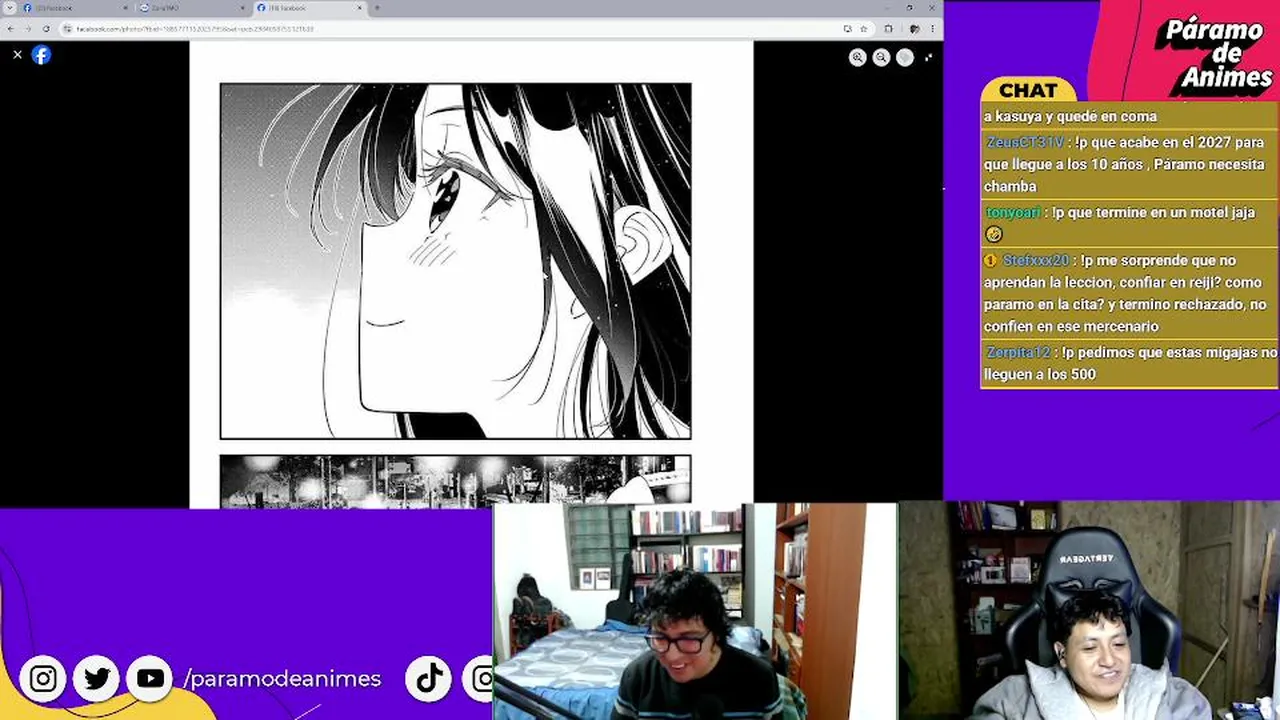Switch to the second browser tab
1280x720 pixels.
[x=190, y=8]
